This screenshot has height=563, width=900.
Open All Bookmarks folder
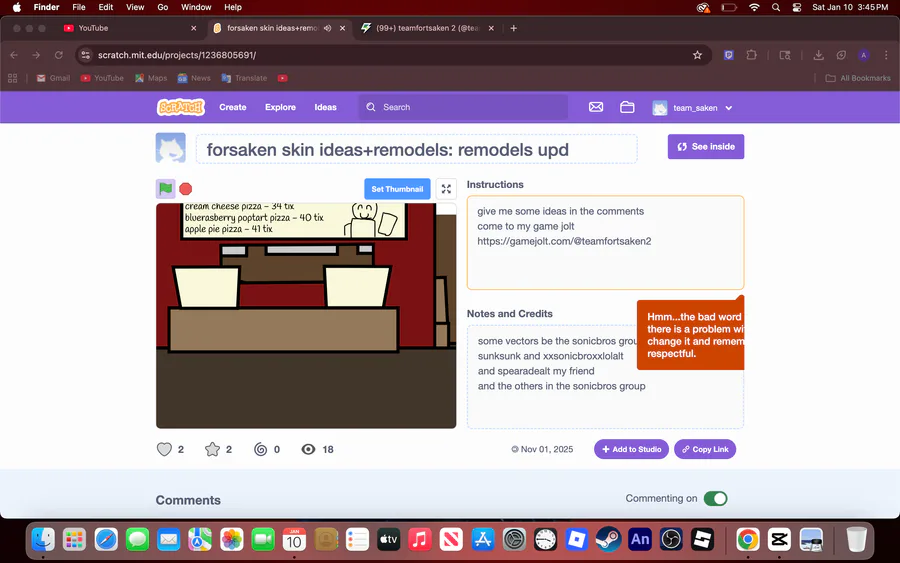[x=858, y=78]
